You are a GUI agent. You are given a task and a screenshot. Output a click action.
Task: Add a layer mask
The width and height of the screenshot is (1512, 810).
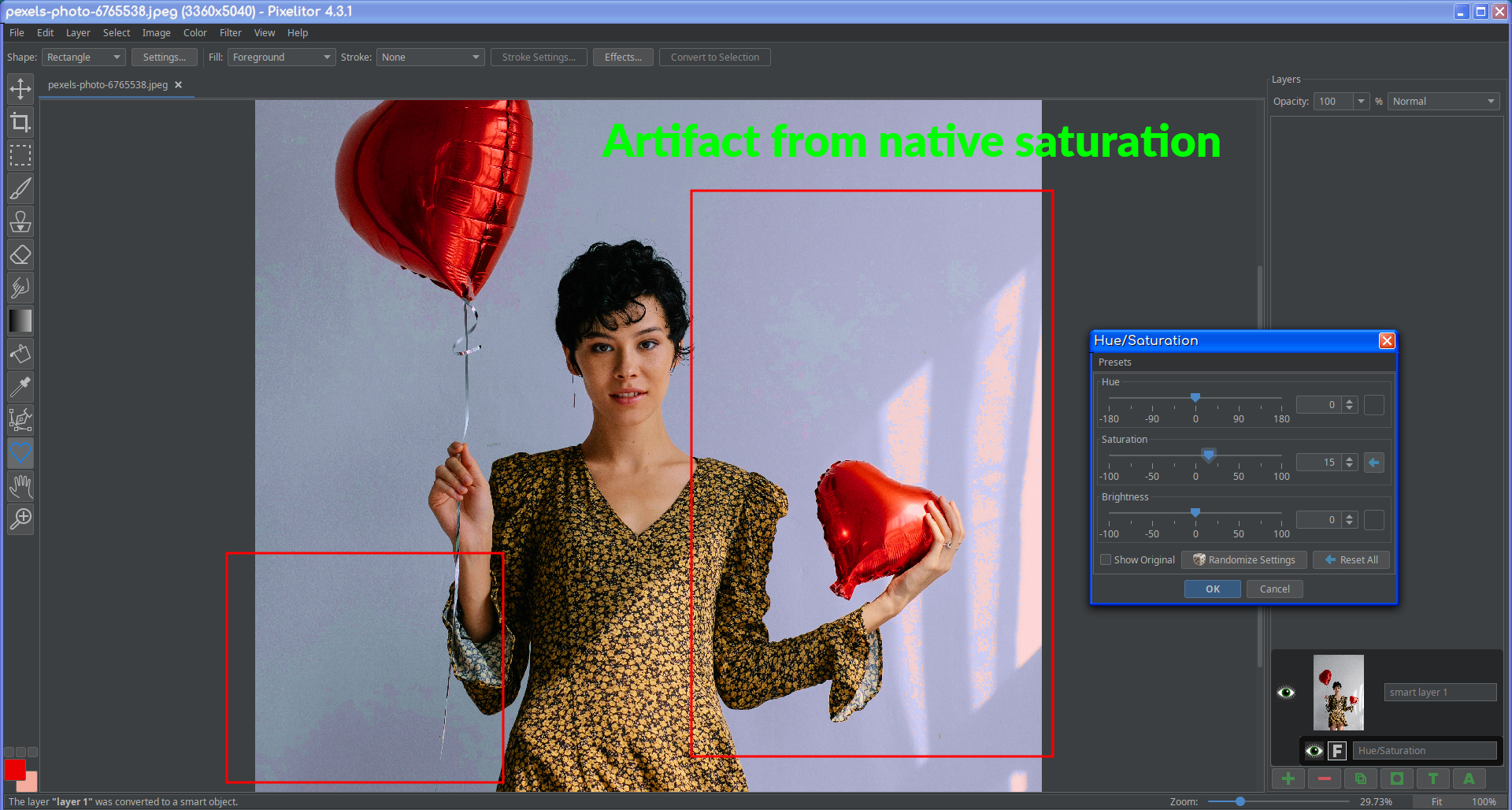[1397, 778]
